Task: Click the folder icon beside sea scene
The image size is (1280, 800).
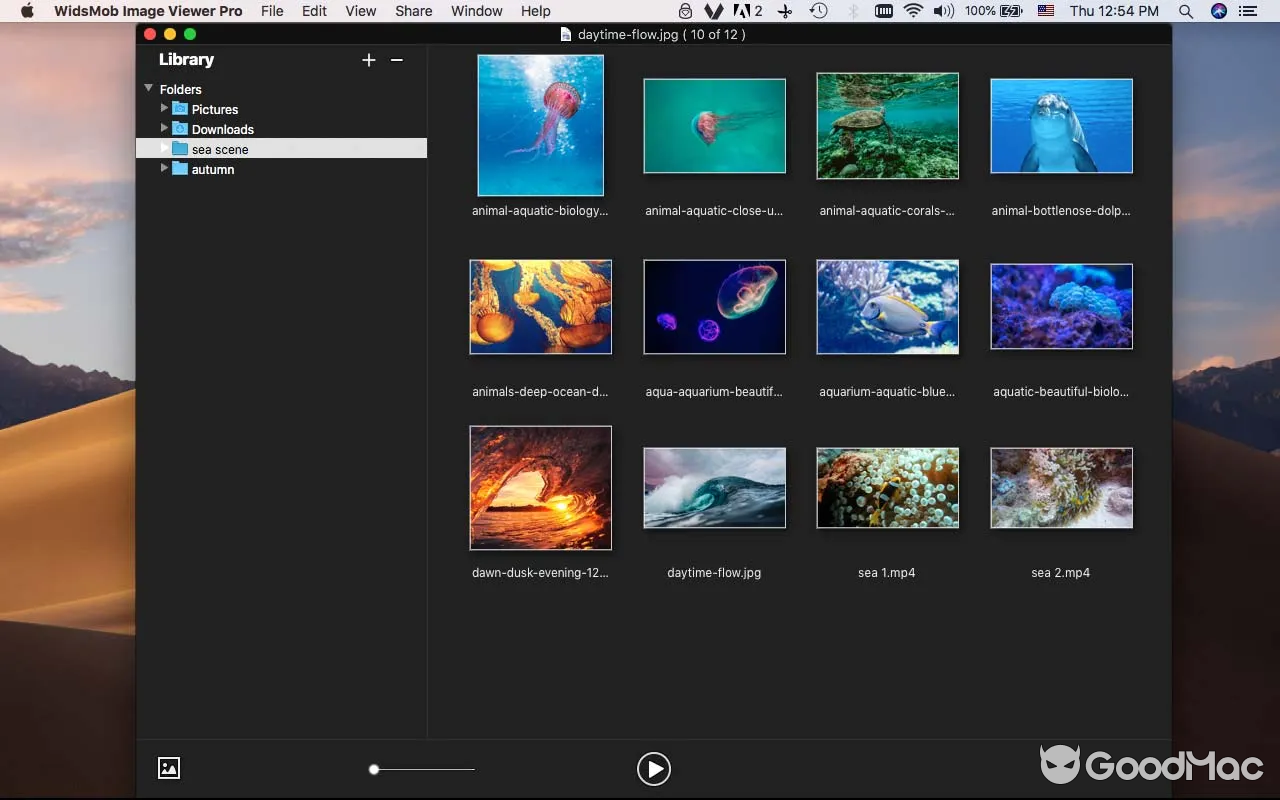Action: (x=178, y=148)
